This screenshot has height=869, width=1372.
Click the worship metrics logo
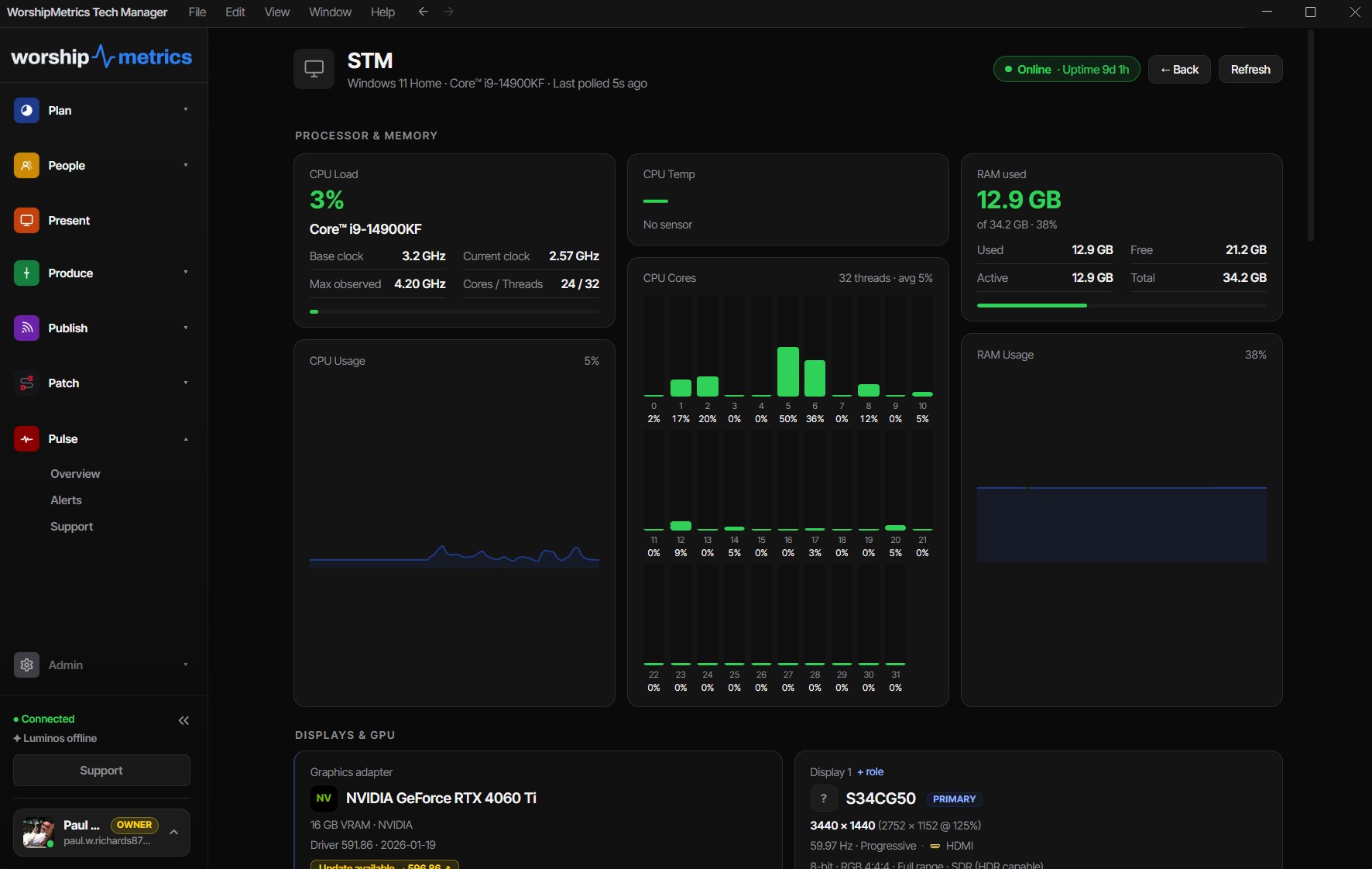point(101,57)
